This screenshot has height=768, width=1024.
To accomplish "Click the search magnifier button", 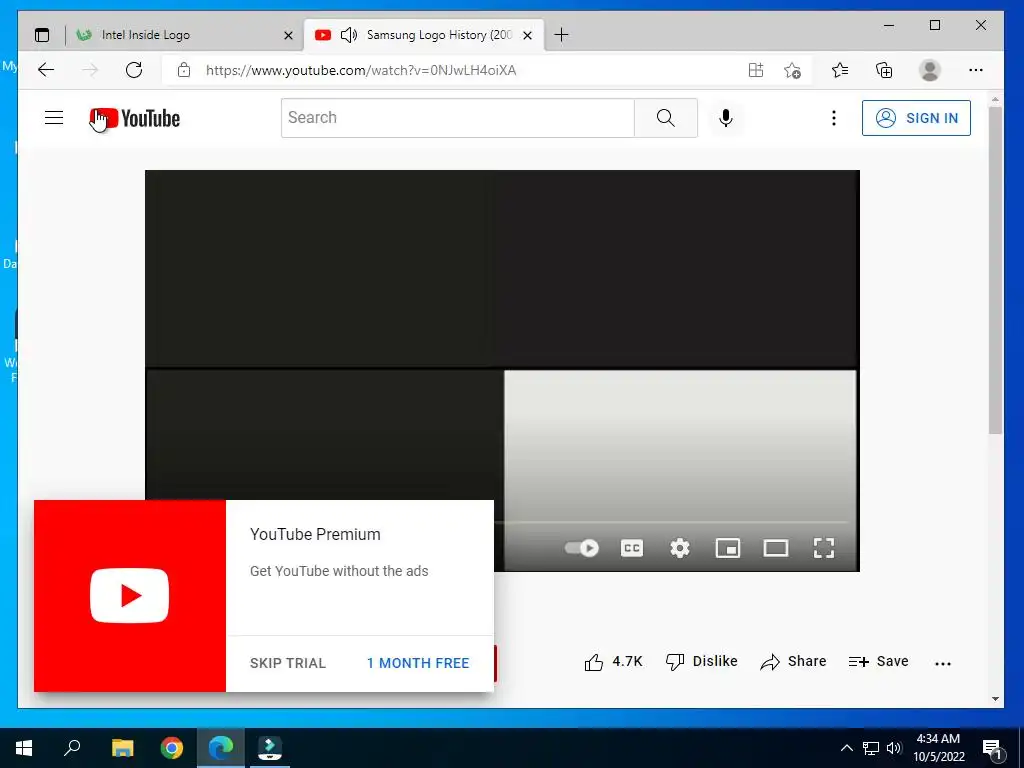I will point(665,118).
